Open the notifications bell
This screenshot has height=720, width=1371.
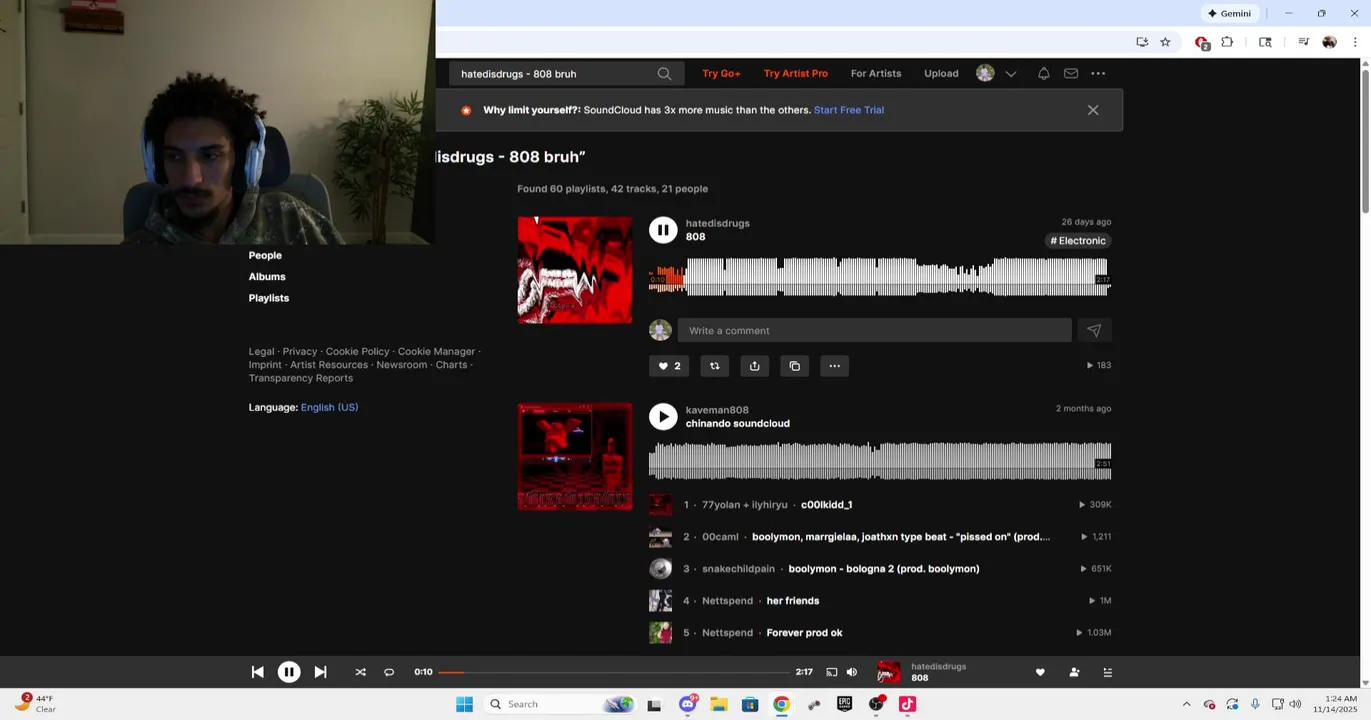pyautogui.click(x=1043, y=74)
